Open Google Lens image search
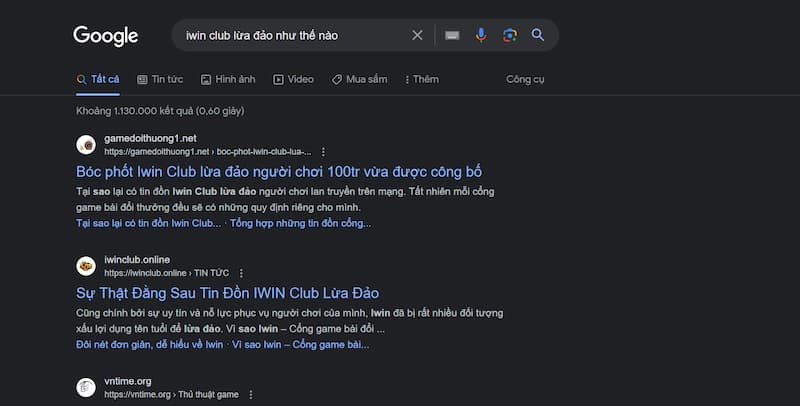The width and height of the screenshot is (800, 406). click(509, 36)
